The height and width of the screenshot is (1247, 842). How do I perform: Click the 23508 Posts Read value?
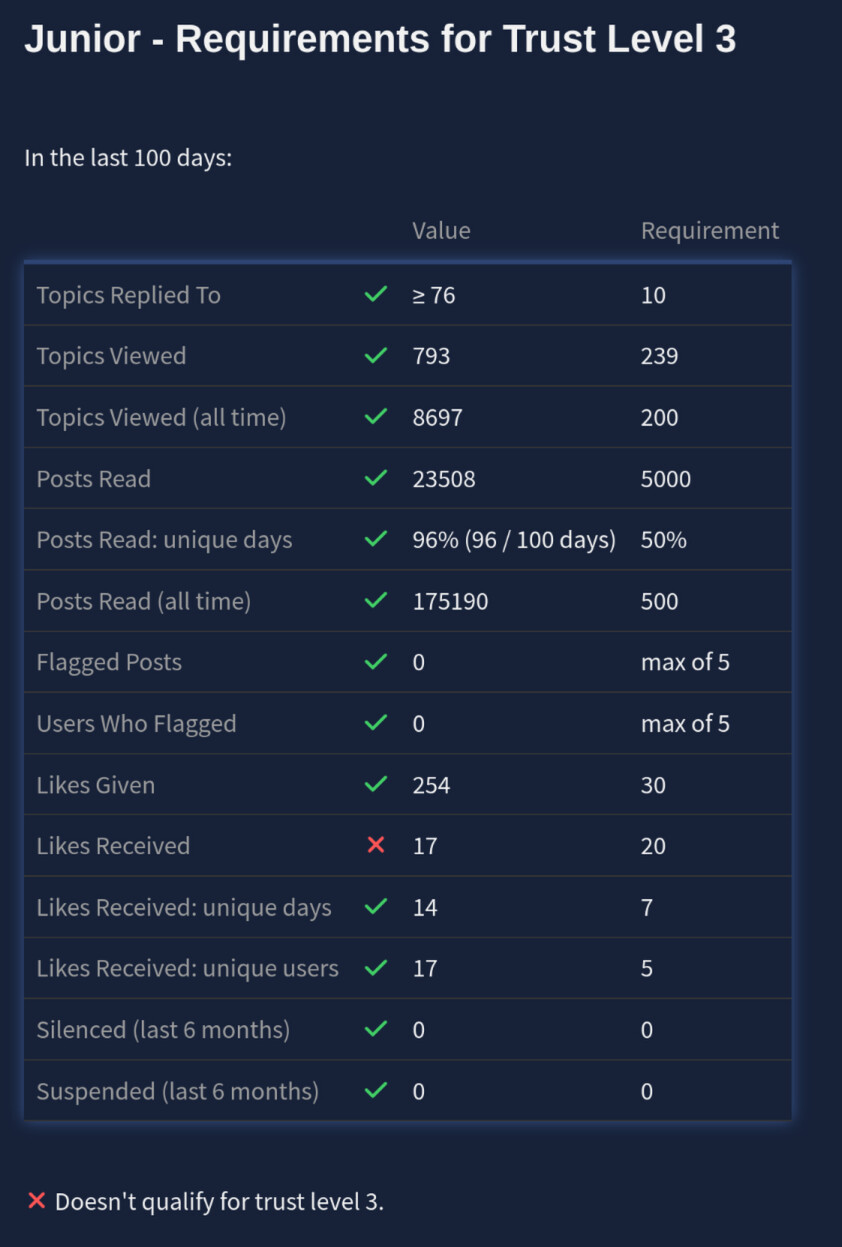pyautogui.click(x=444, y=479)
